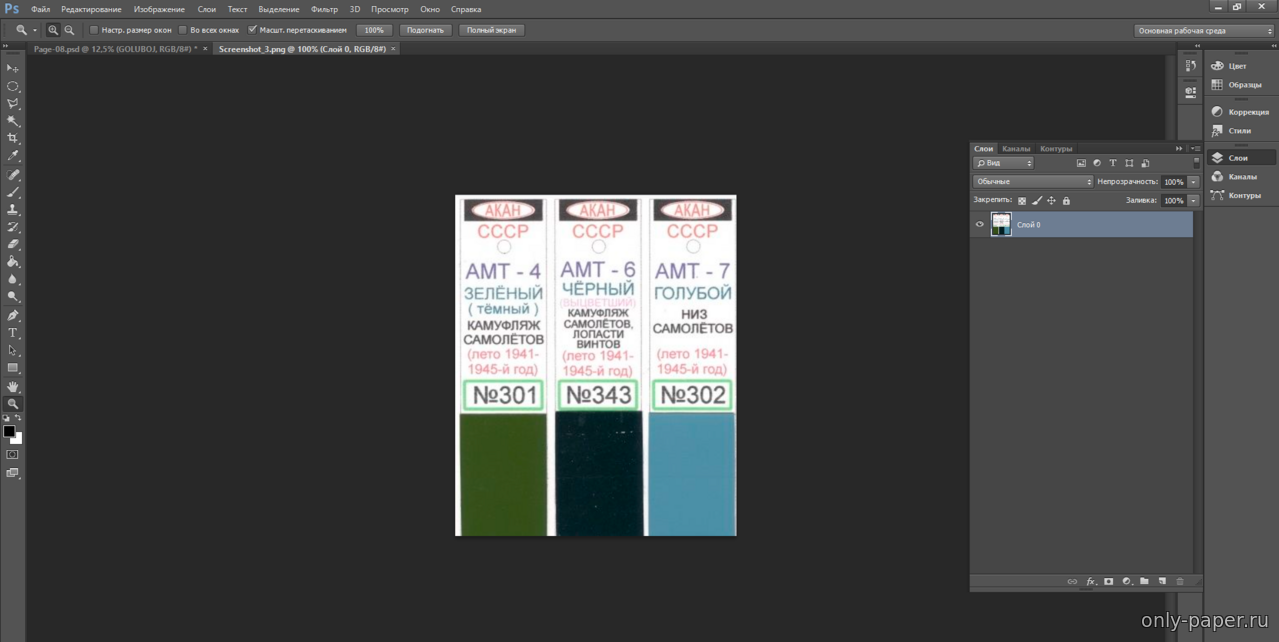Click the 'Подогнать' button
Viewport: 1279px width, 642px height.
click(x=425, y=30)
